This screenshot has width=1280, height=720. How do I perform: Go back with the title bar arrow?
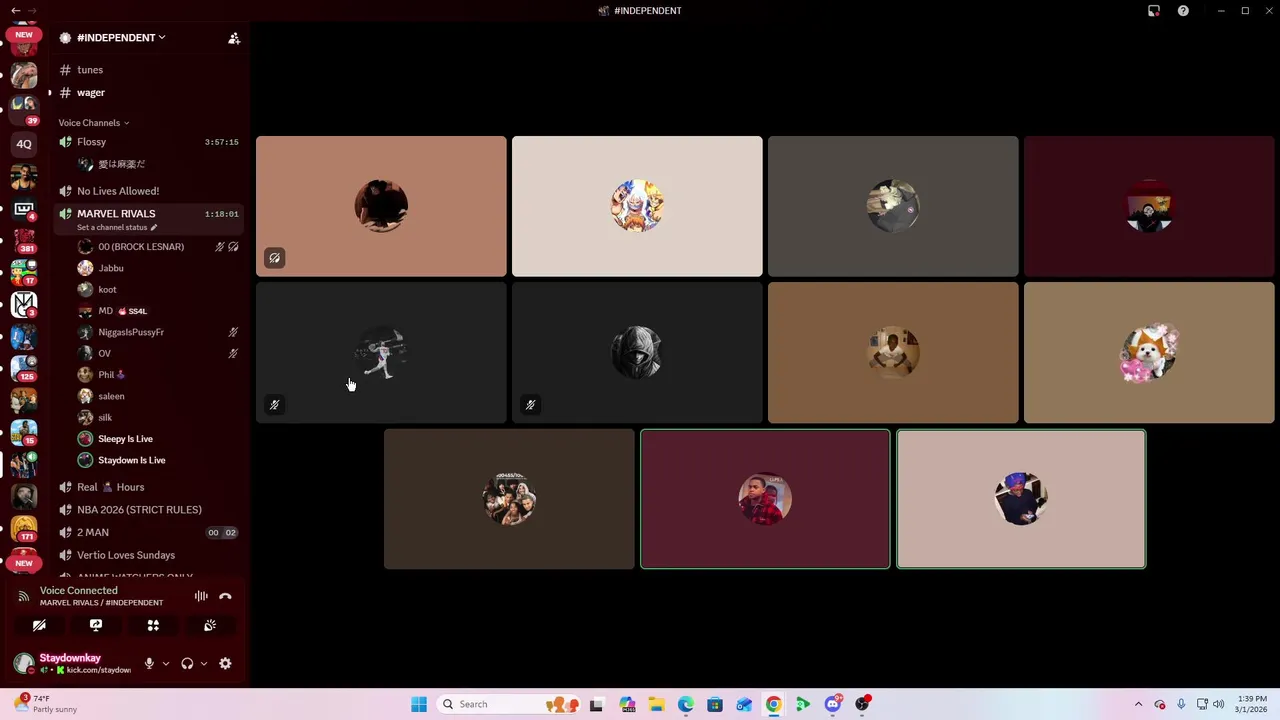15,11
